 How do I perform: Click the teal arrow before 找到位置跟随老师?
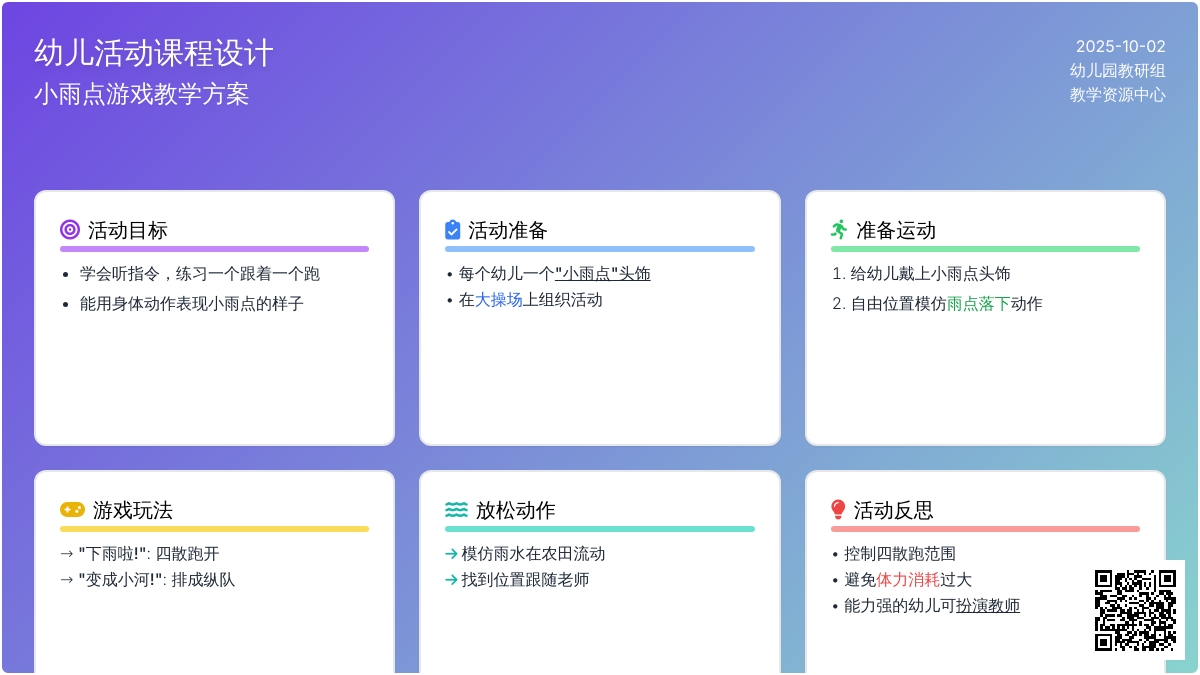coord(451,580)
